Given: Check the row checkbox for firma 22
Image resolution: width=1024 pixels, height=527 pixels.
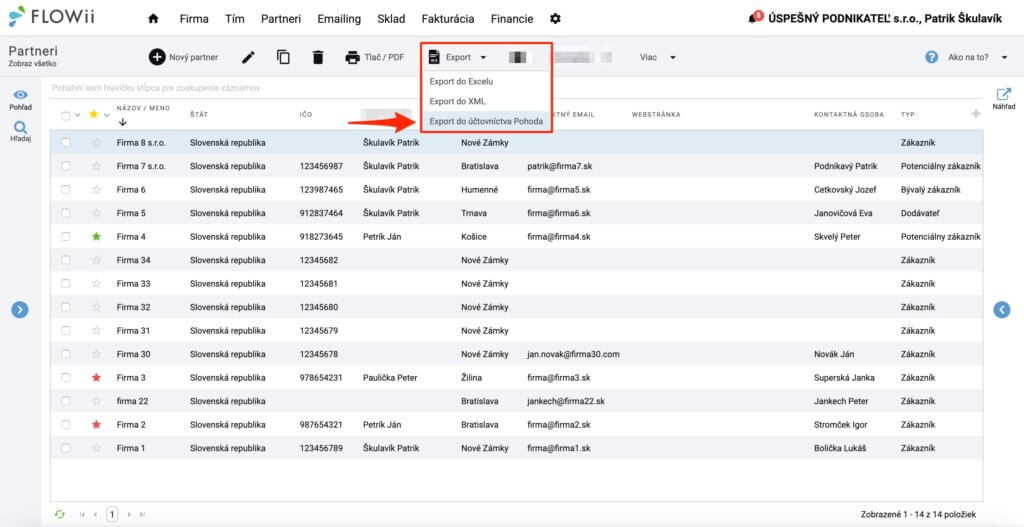Looking at the screenshot, I should click(x=65, y=401).
